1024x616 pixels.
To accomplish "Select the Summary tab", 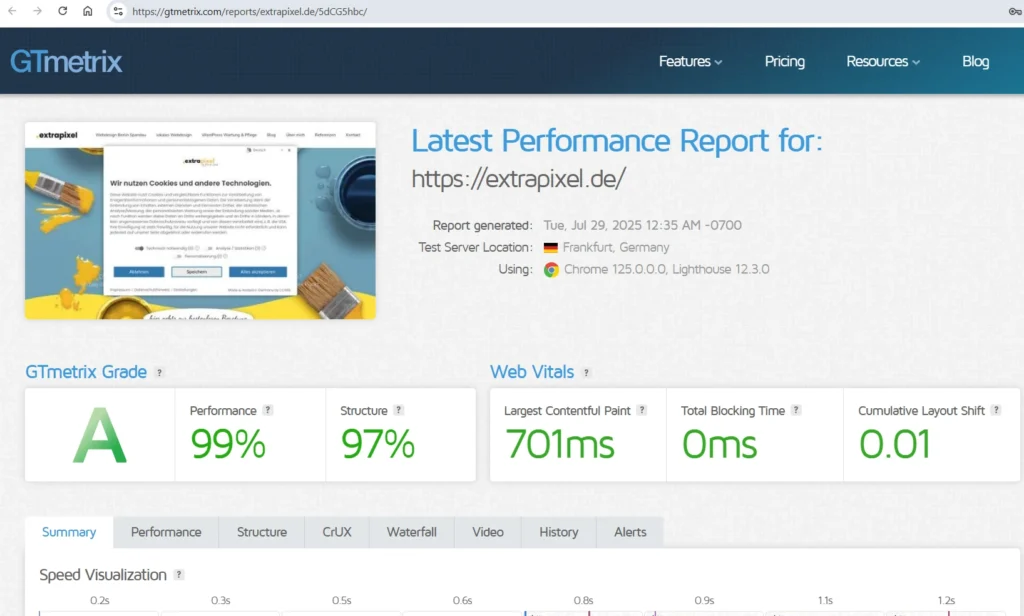I will pyautogui.click(x=69, y=532).
